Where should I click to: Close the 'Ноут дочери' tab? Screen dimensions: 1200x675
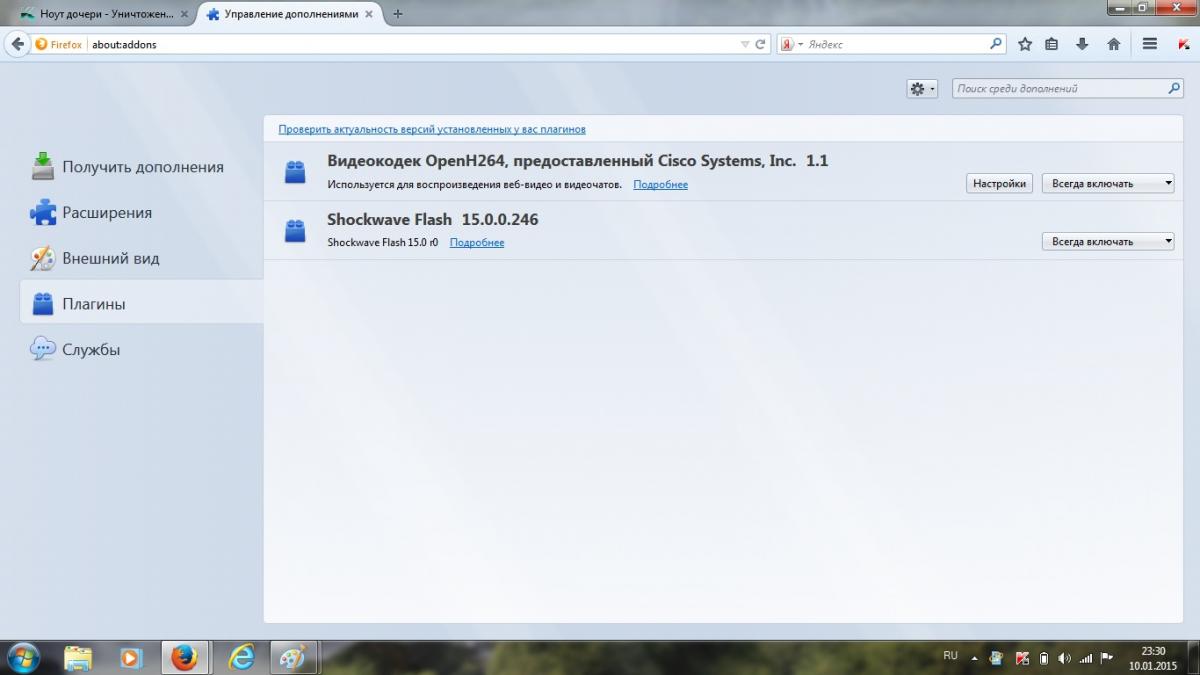(183, 14)
